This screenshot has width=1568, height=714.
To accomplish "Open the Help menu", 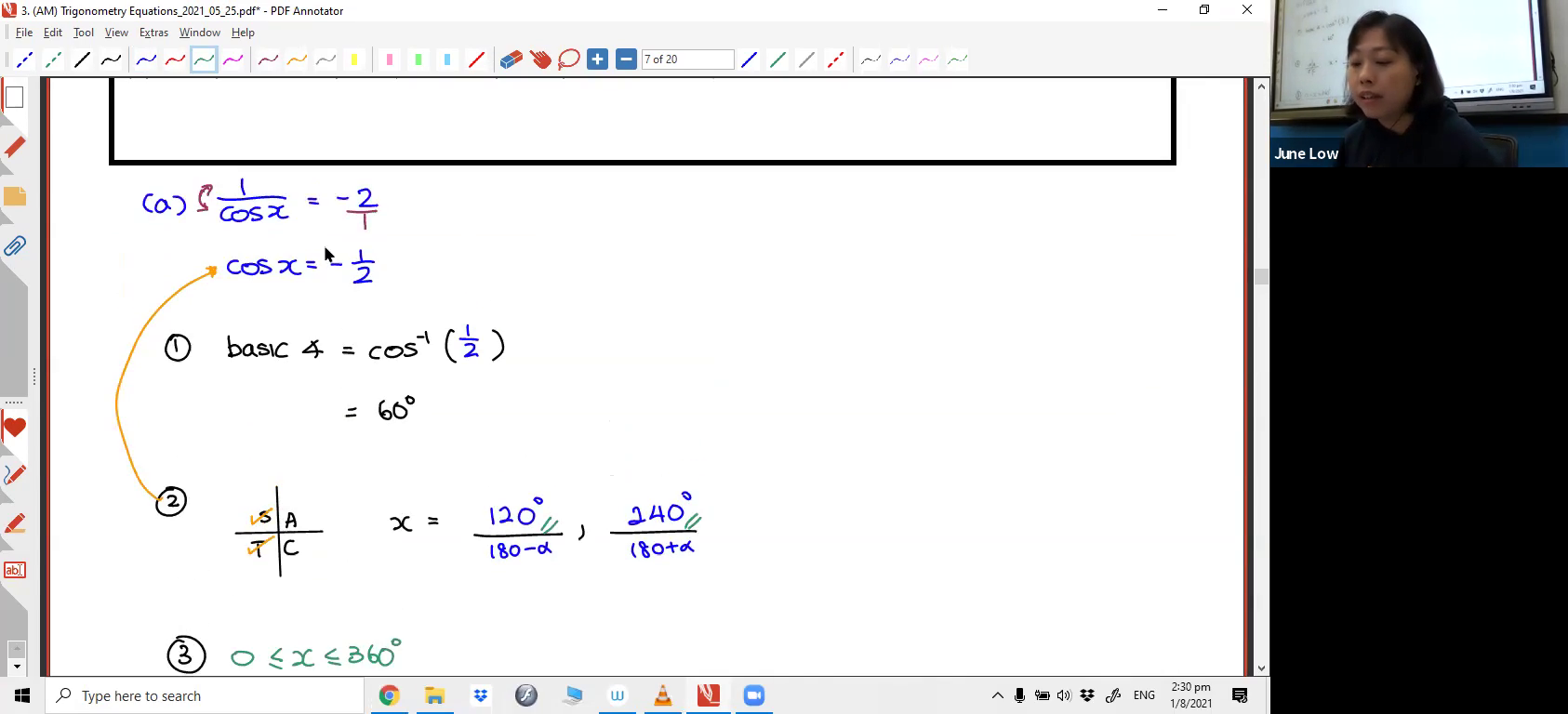I will 243,33.
